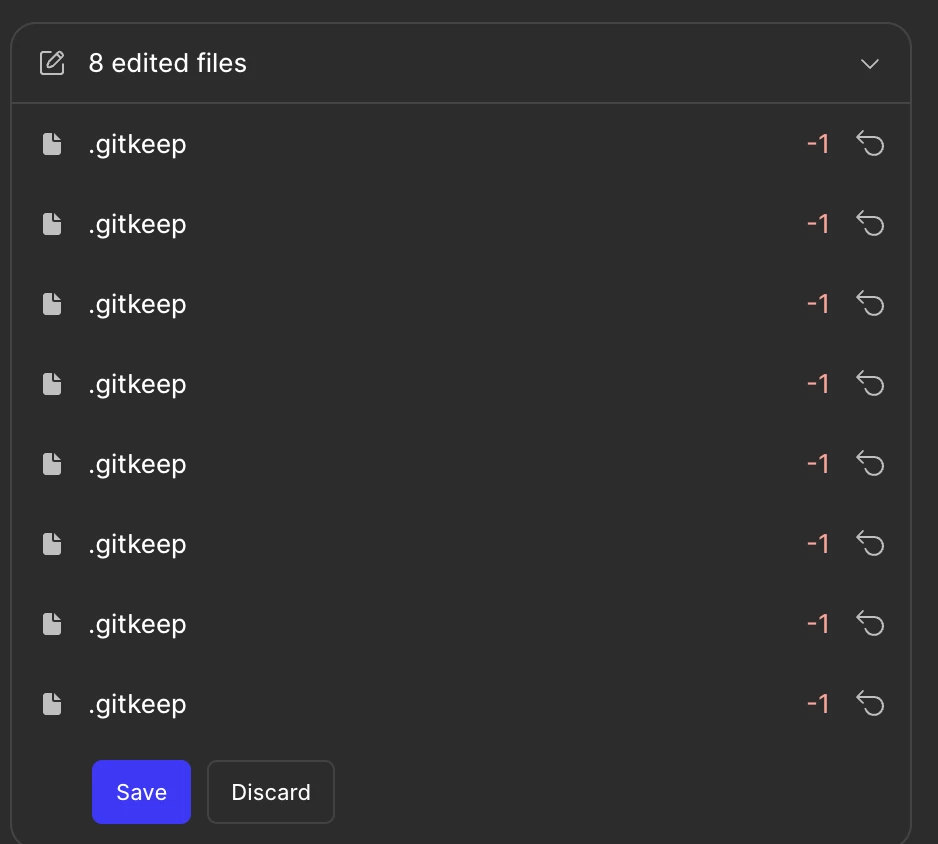Image resolution: width=938 pixels, height=844 pixels.
Task: Click the file icon of last .gitkeep
Action: click(52, 704)
